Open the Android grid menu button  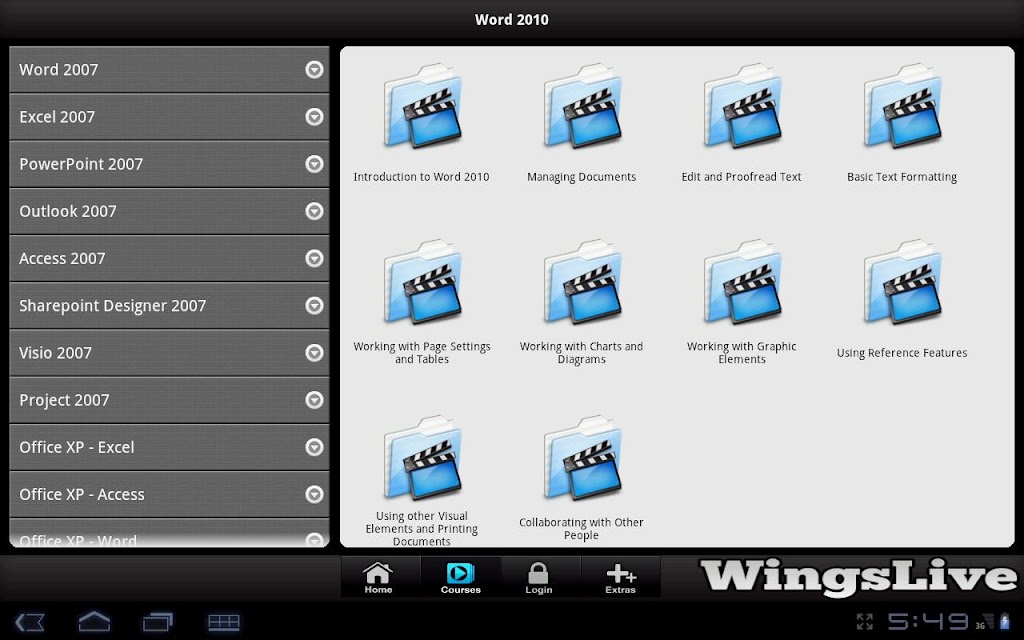pyautogui.click(x=224, y=622)
